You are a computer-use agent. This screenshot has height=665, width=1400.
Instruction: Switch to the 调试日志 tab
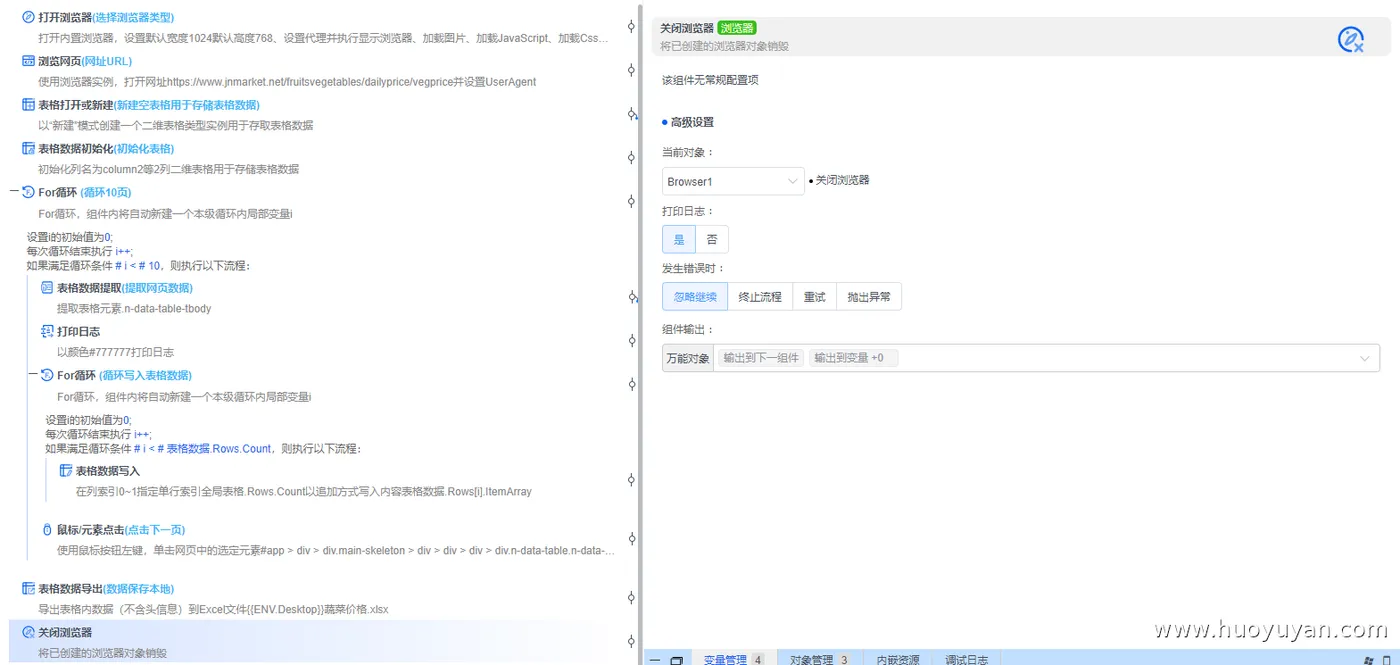click(967, 659)
